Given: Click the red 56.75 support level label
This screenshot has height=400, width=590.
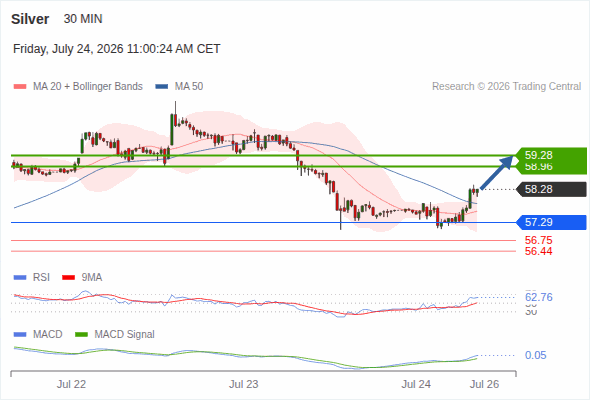Looking at the screenshot, I should click(538, 240).
